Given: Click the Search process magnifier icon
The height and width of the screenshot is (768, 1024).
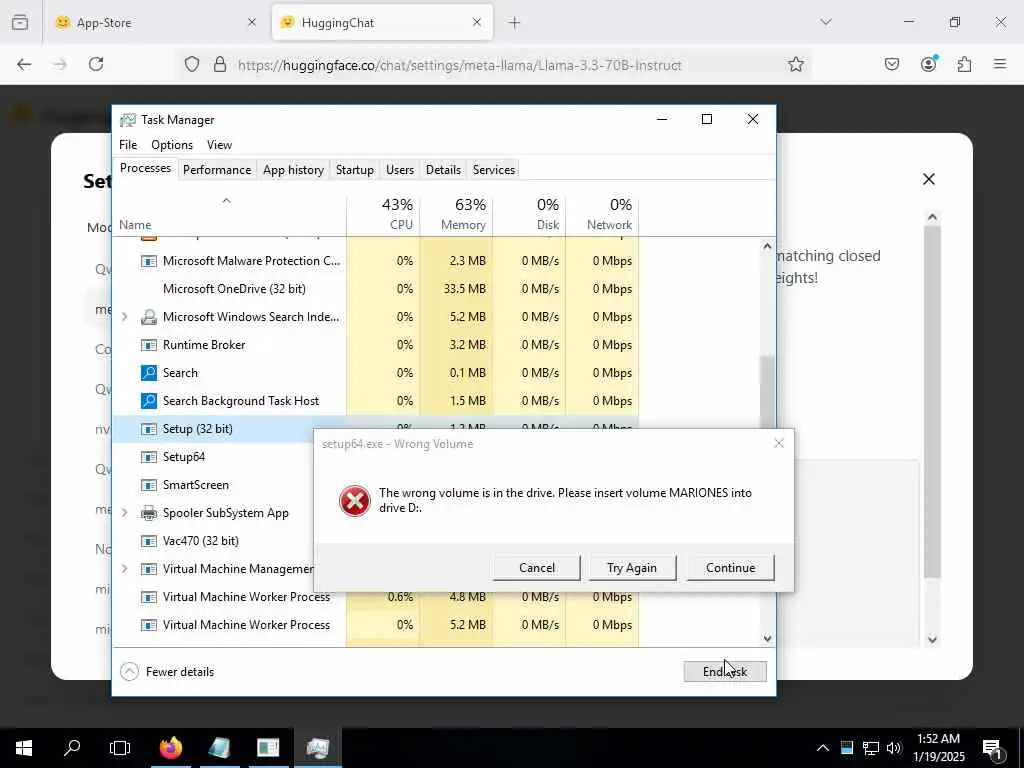Looking at the screenshot, I should pos(149,373).
